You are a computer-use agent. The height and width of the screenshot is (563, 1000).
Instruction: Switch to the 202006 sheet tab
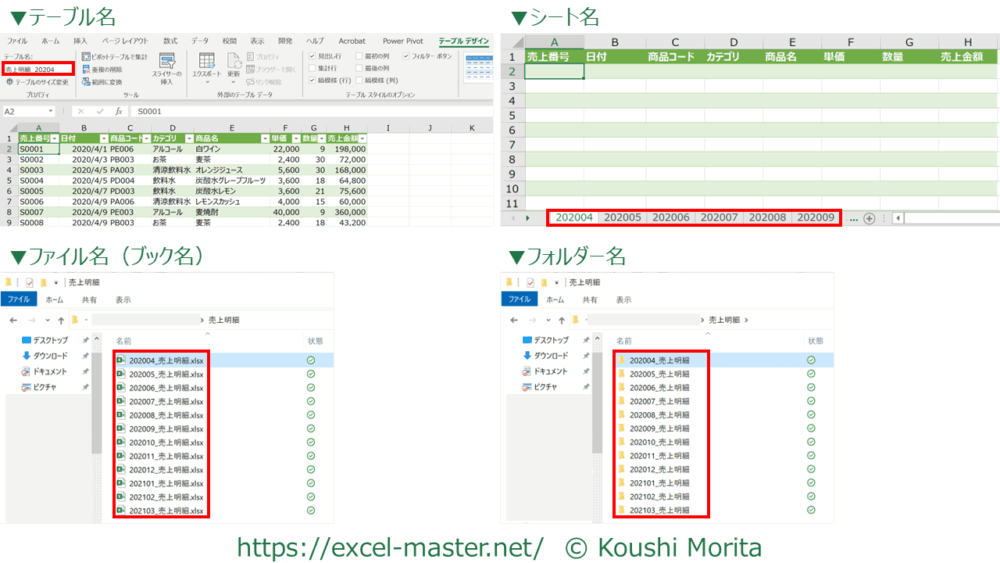[x=670, y=218]
